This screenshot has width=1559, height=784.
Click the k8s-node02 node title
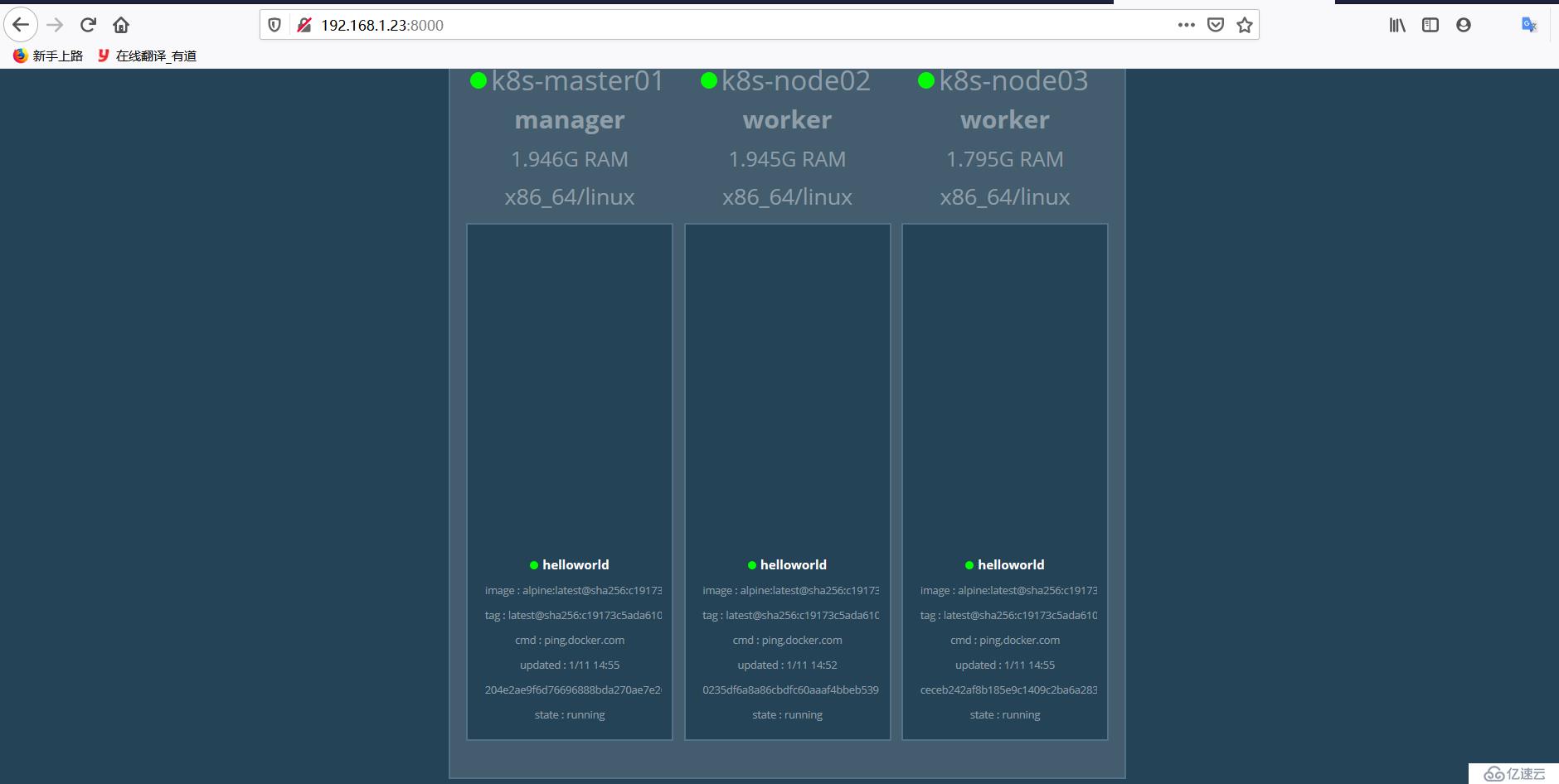796,80
